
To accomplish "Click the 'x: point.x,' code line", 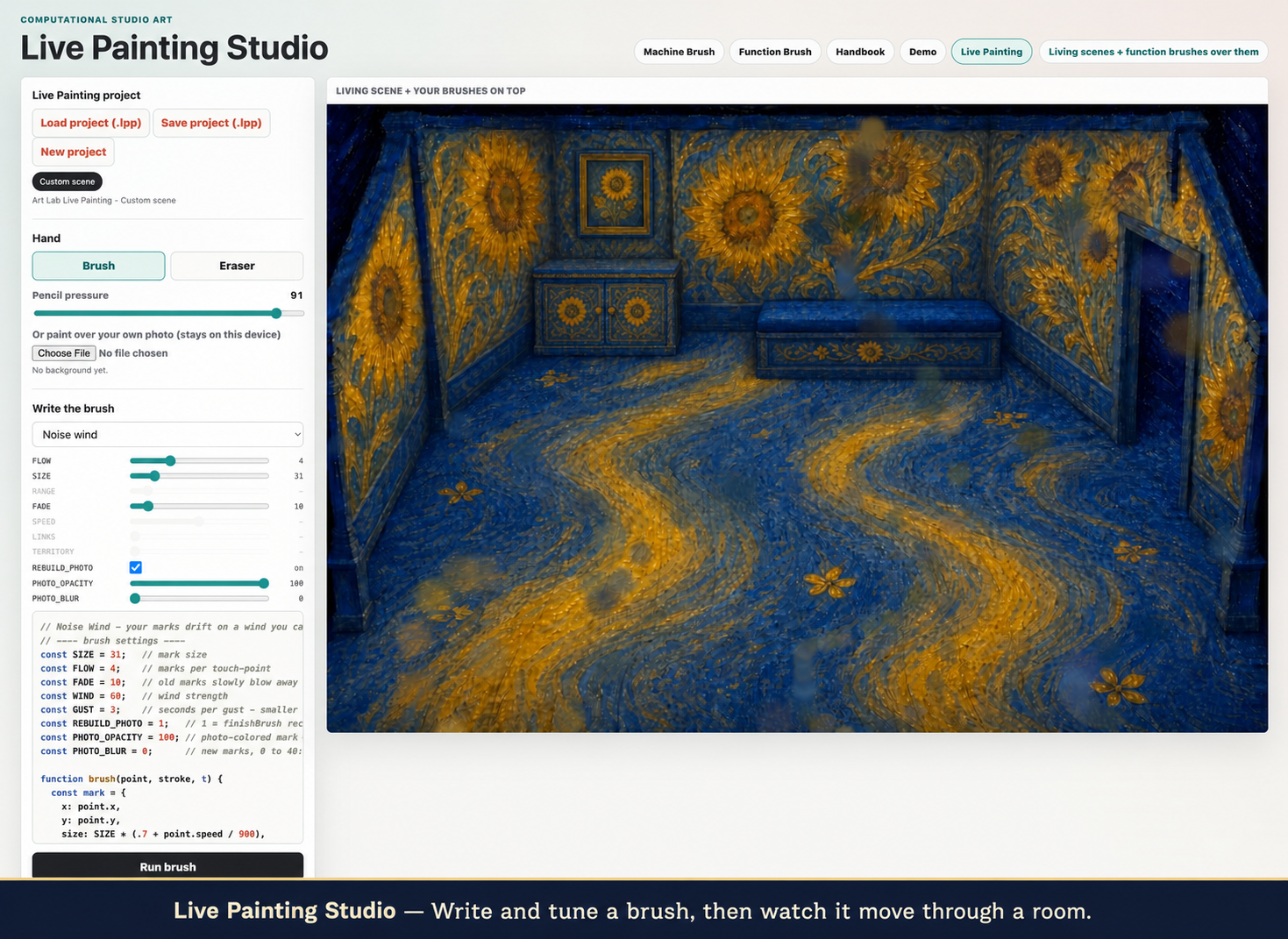I will coord(90,807).
